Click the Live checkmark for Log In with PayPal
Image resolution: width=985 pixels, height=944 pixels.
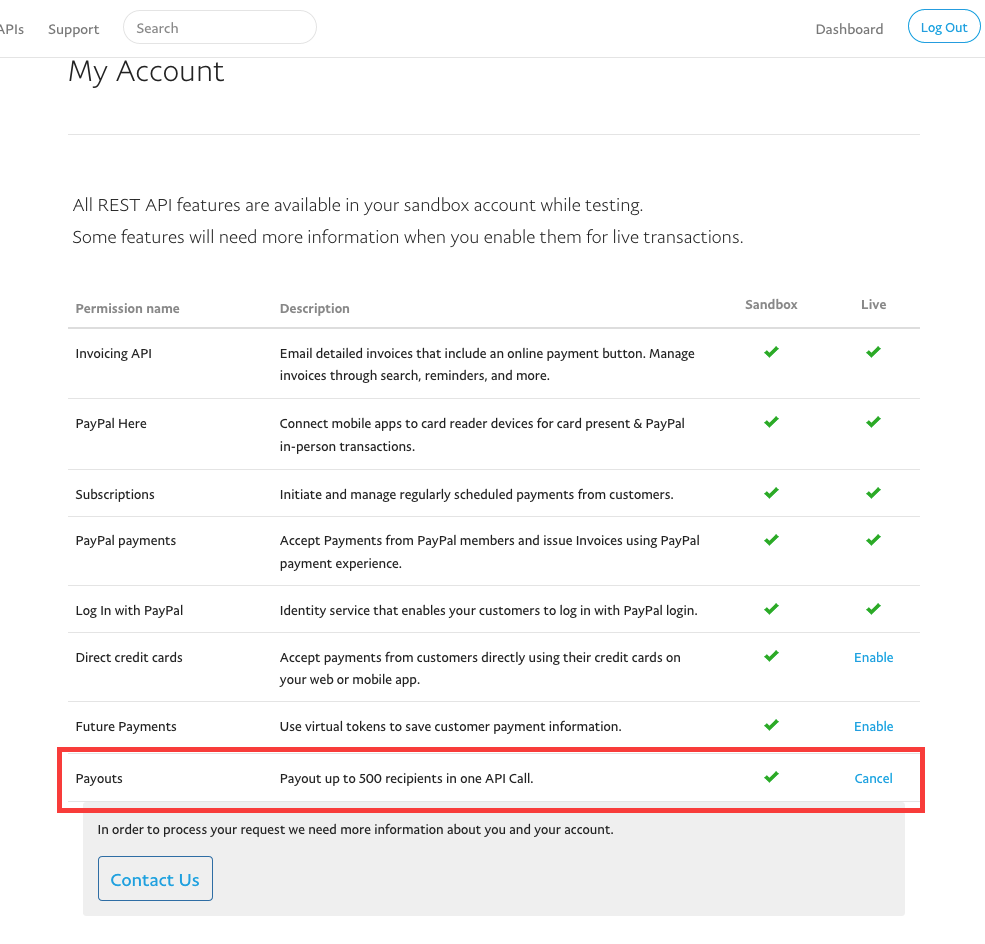coord(873,609)
